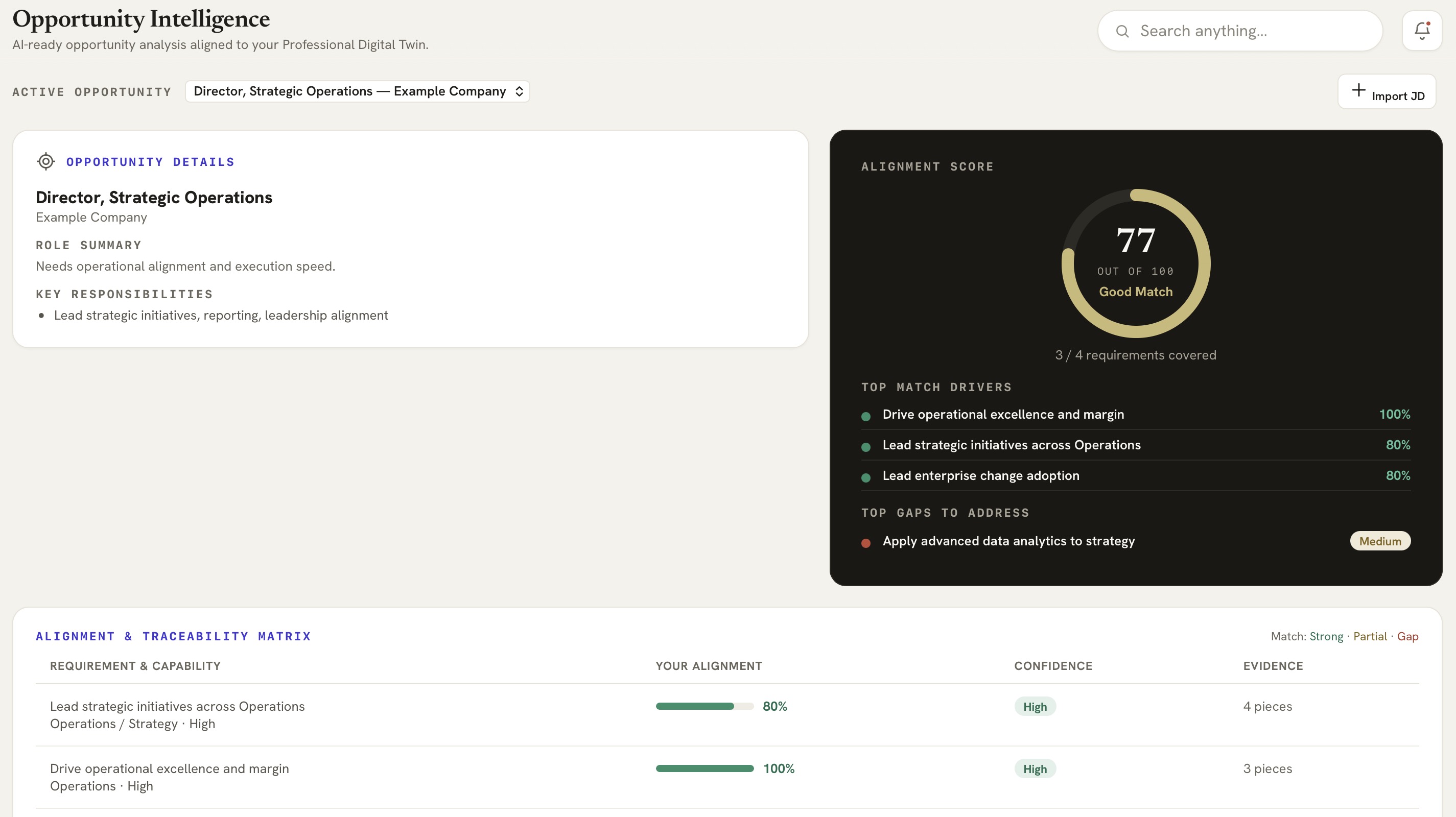Click the 80% alignment progress bar
Image resolution: width=1456 pixels, height=817 pixels.
tap(704, 706)
